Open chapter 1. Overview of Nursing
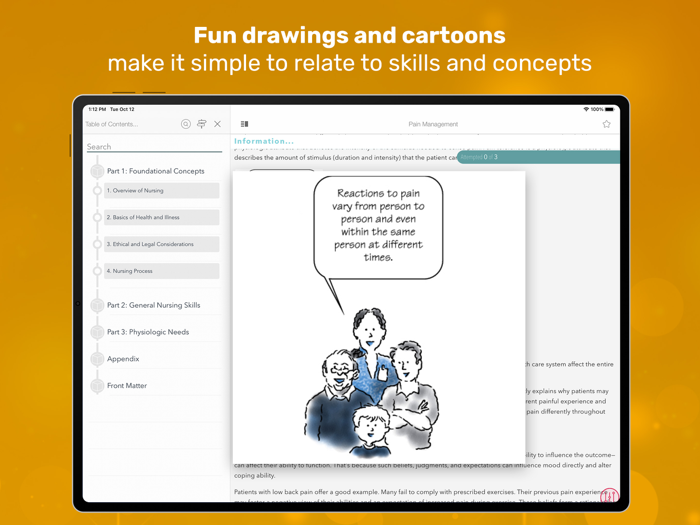700x525 pixels. [x=162, y=190]
